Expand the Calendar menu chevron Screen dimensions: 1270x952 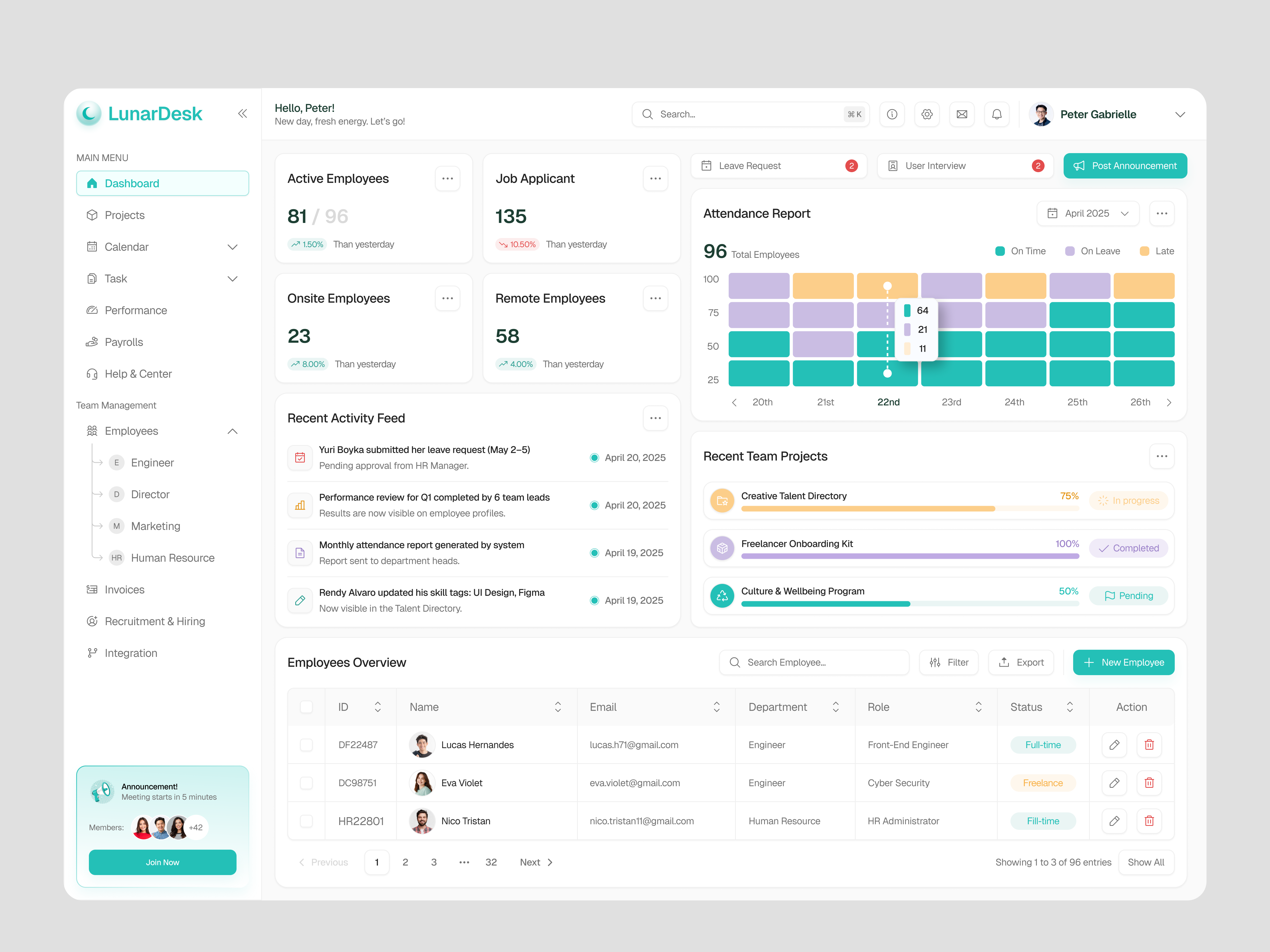[x=233, y=247]
